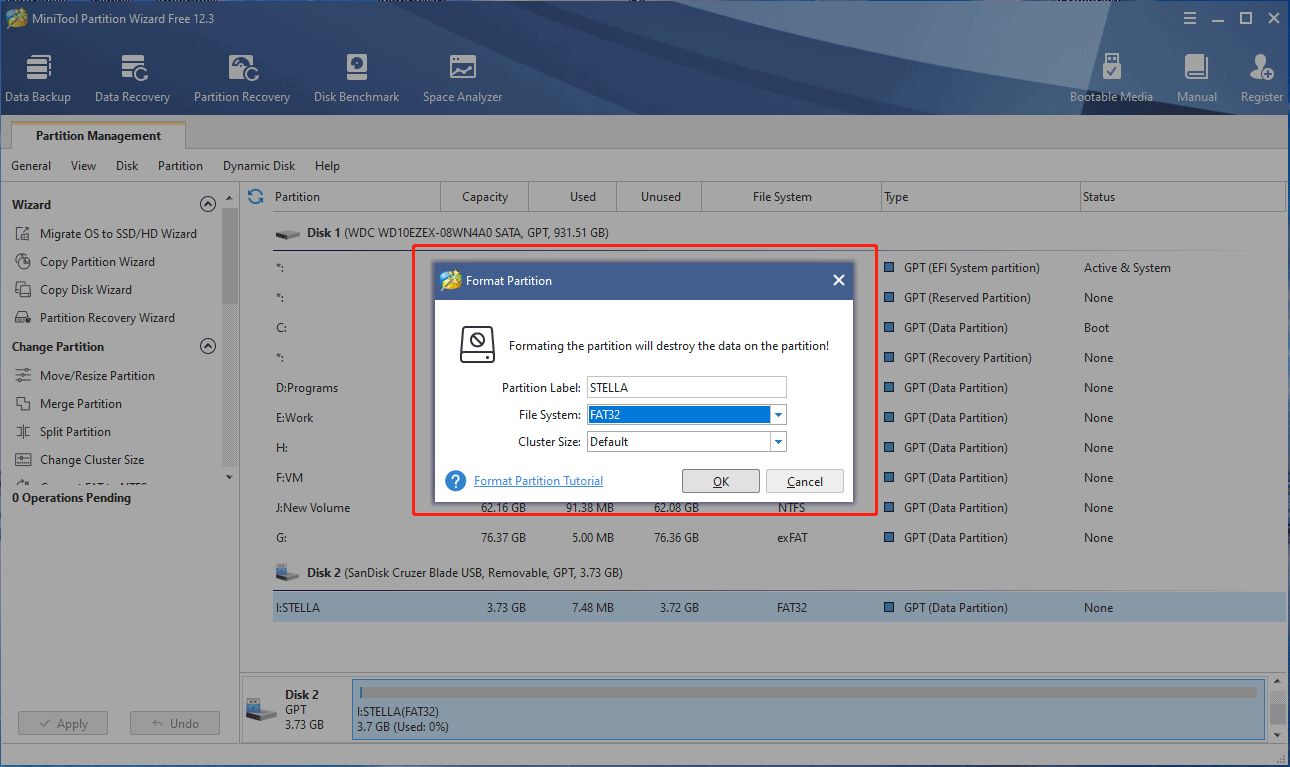
Task: Click the help icon beside Format Partition Tutorial
Action: coord(456,481)
